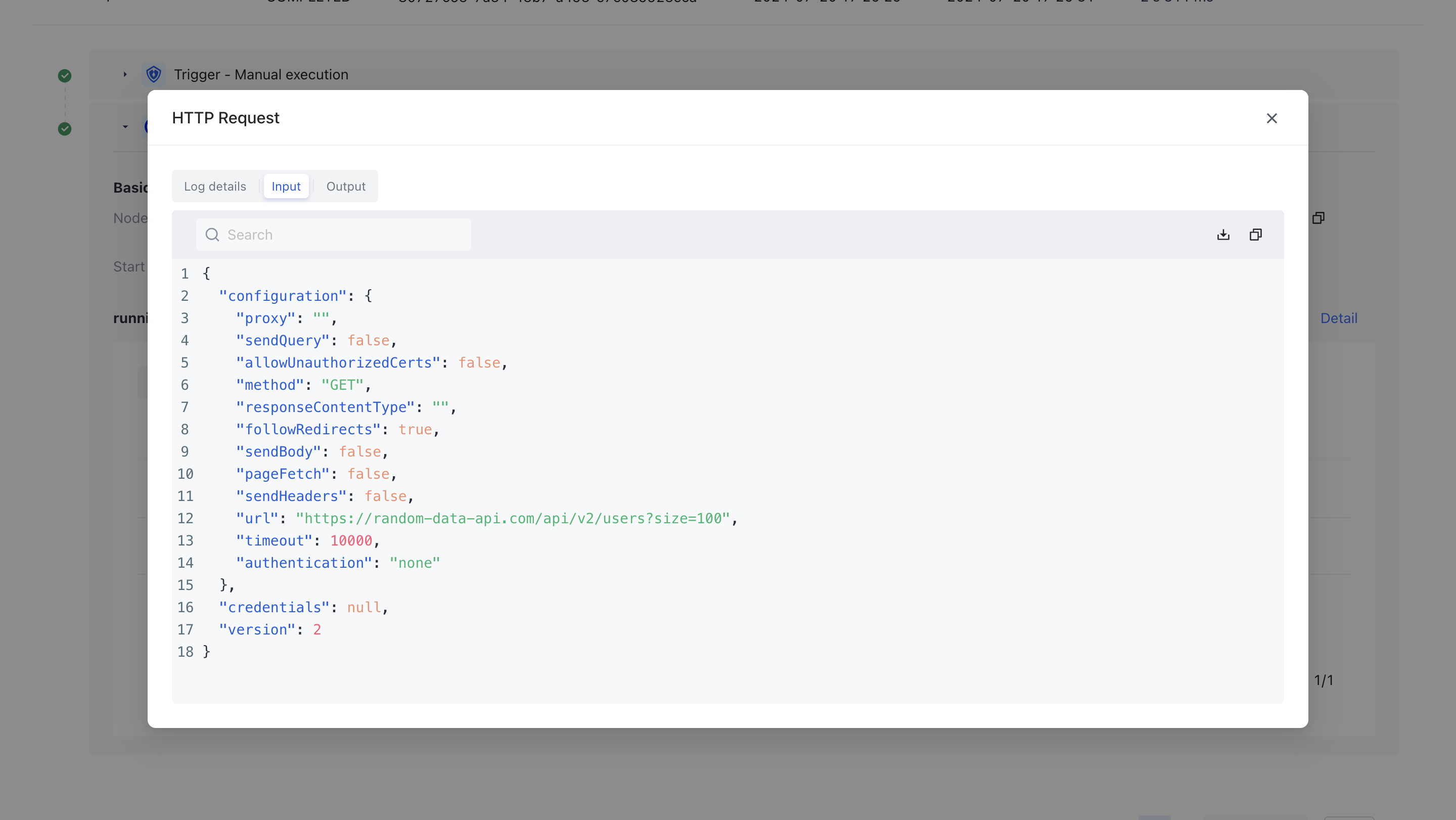The image size is (1456, 820).
Task: Click the magnifier icon in search box
Action: (x=212, y=235)
